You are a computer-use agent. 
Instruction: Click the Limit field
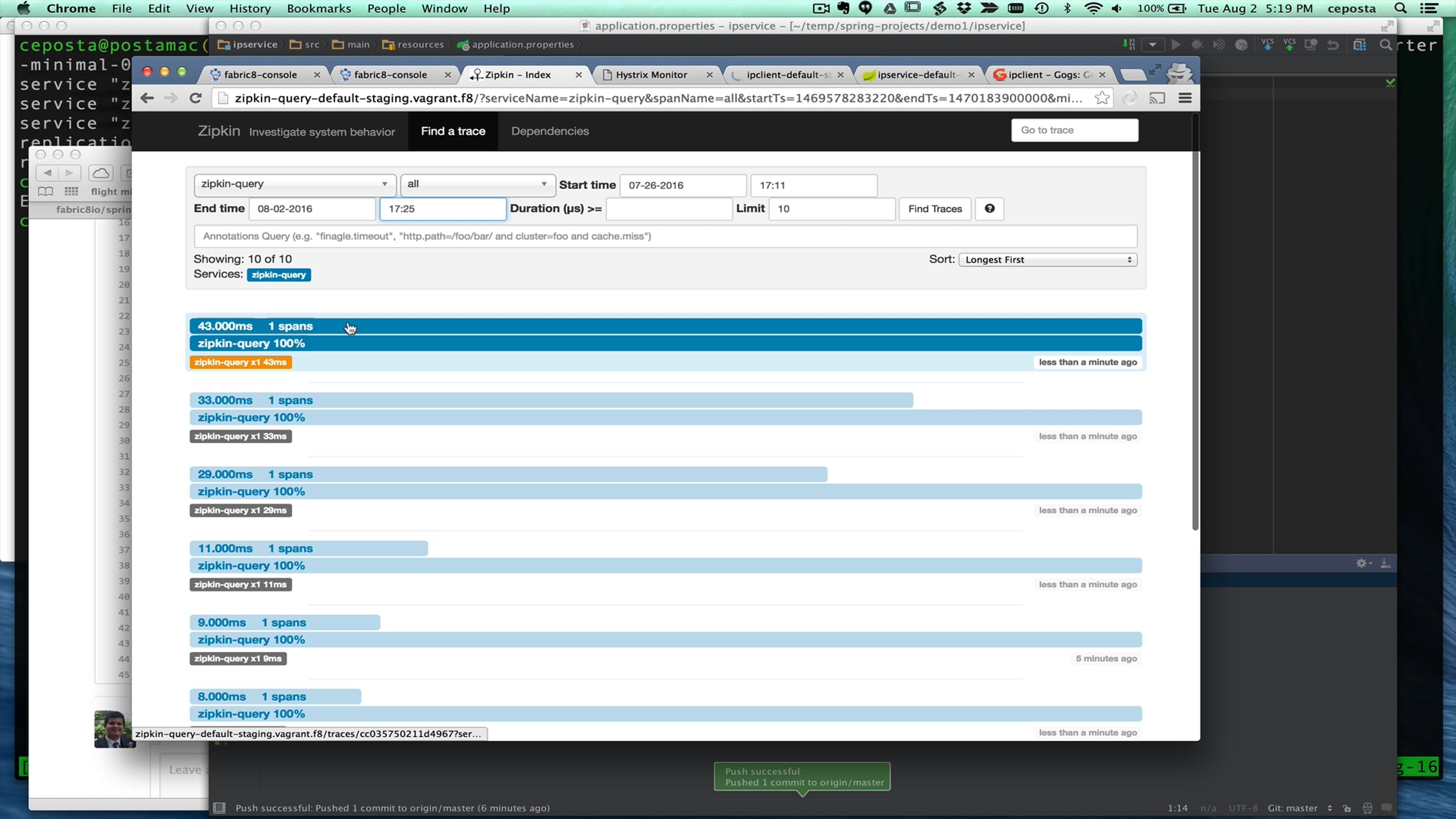(x=832, y=209)
